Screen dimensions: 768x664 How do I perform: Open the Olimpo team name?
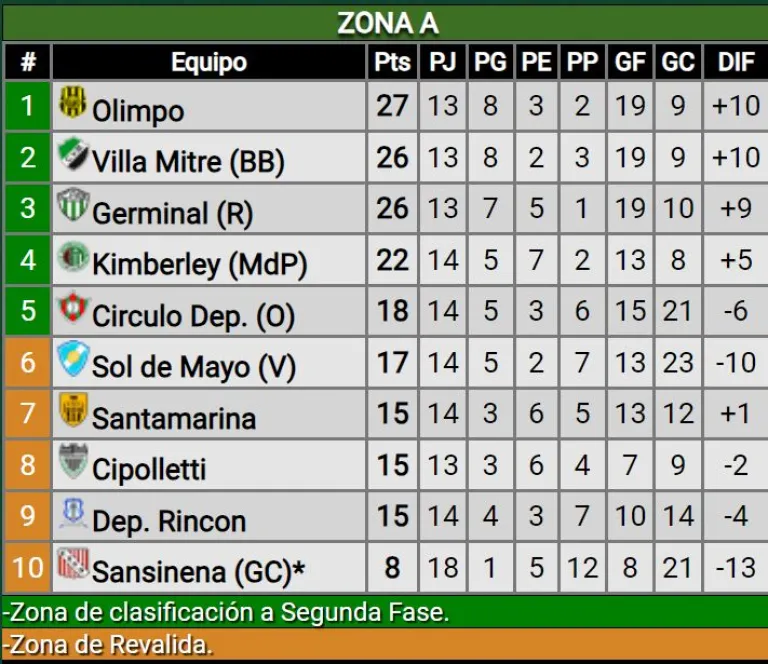click(x=138, y=111)
